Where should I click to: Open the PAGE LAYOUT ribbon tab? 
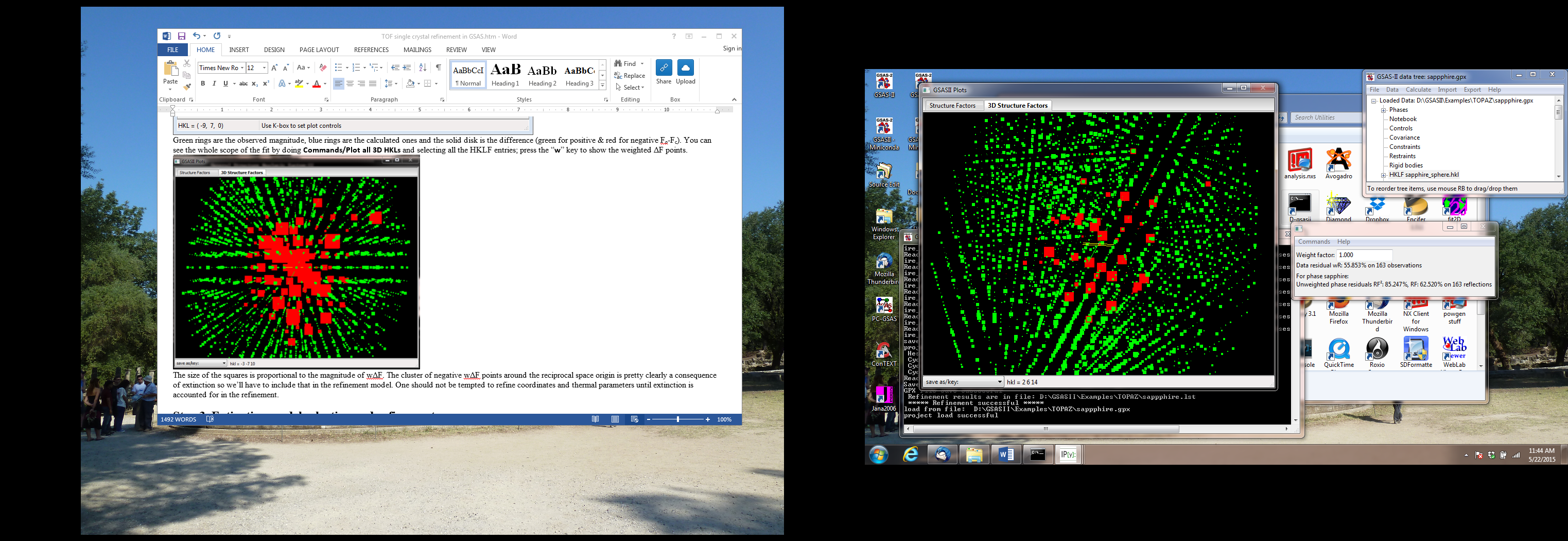(319, 50)
